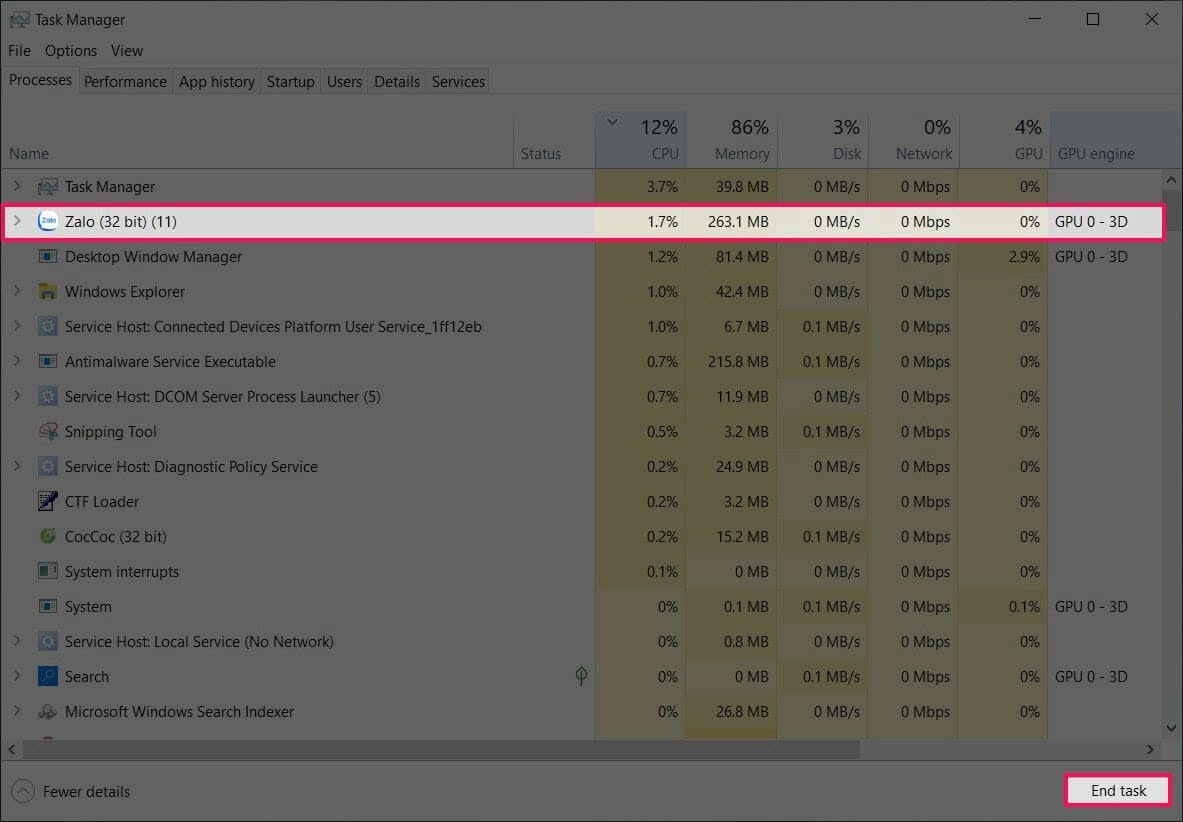The image size is (1183, 822).
Task: Click the horizontal scrollbar right arrow
Action: click(x=1150, y=749)
